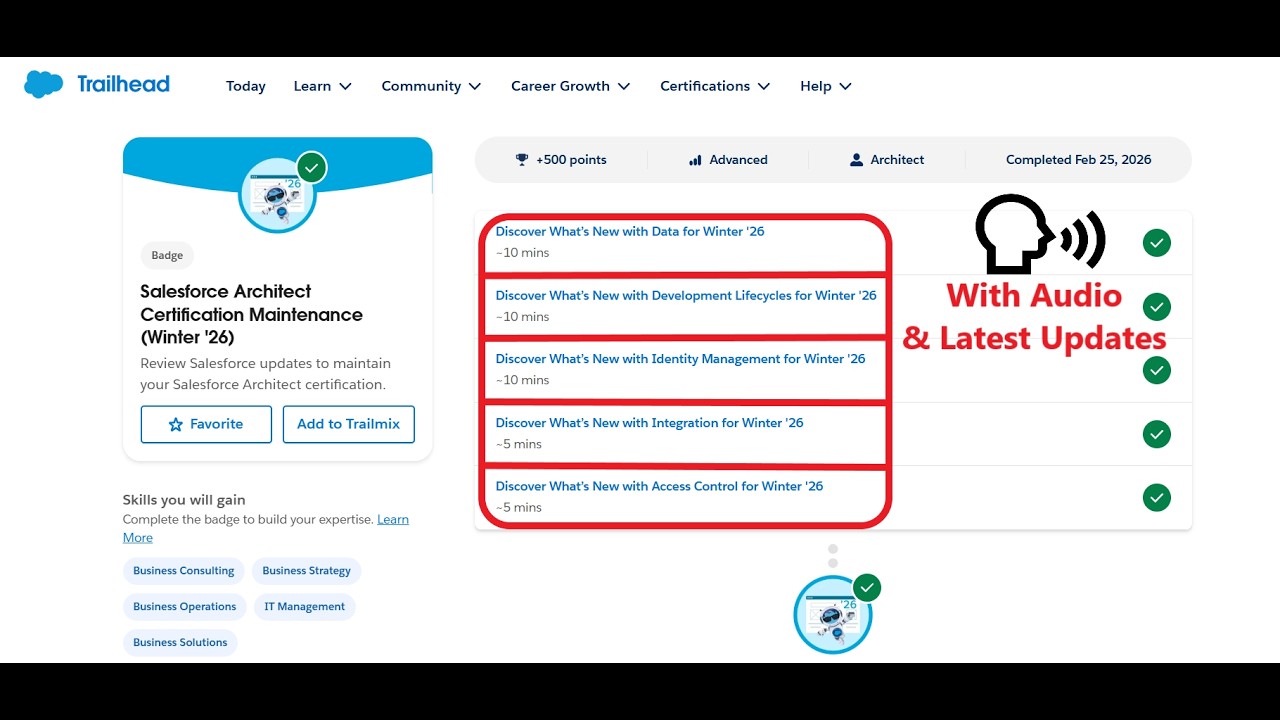Open the Today menu item
Image resolution: width=1280 pixels, height=720 pixels.
pyautogui.click(x=246, y=86)
